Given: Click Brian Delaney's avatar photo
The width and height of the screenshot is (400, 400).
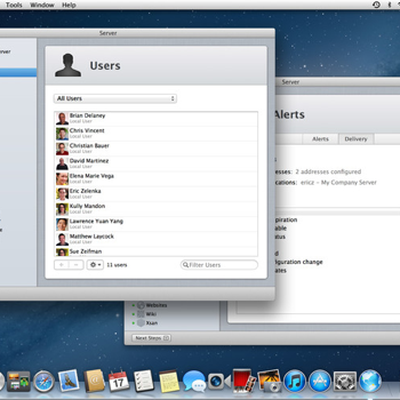Looking at the screenshot, I should tap(62, 118).
